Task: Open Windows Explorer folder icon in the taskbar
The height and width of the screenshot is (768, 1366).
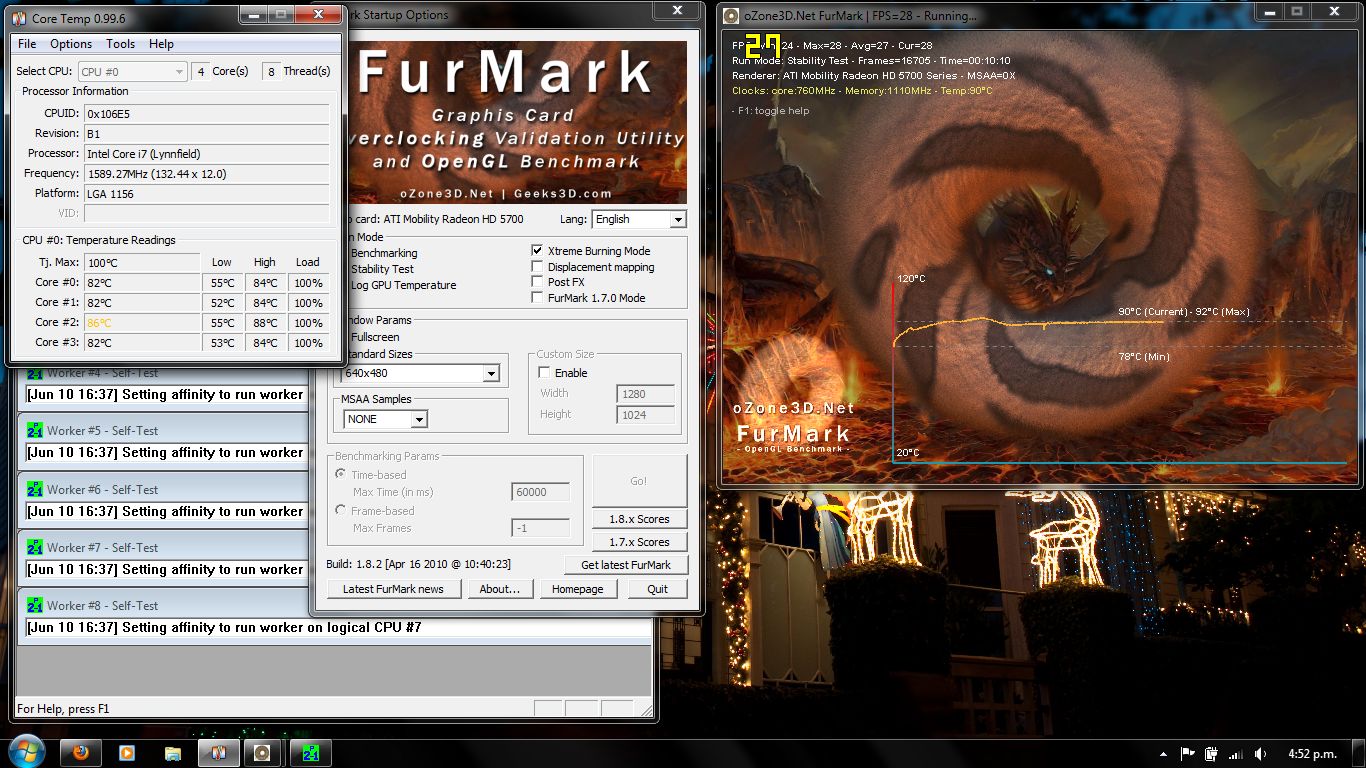Action: tap(172, 753)
